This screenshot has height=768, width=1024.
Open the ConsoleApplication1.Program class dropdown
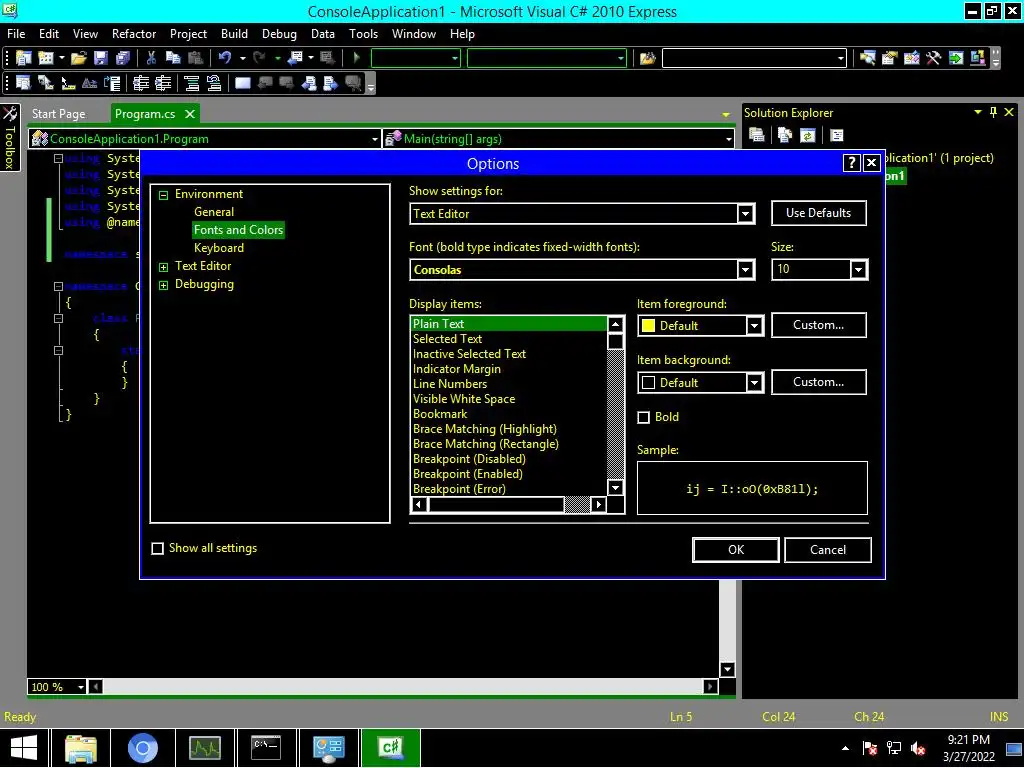pos(374,139)
